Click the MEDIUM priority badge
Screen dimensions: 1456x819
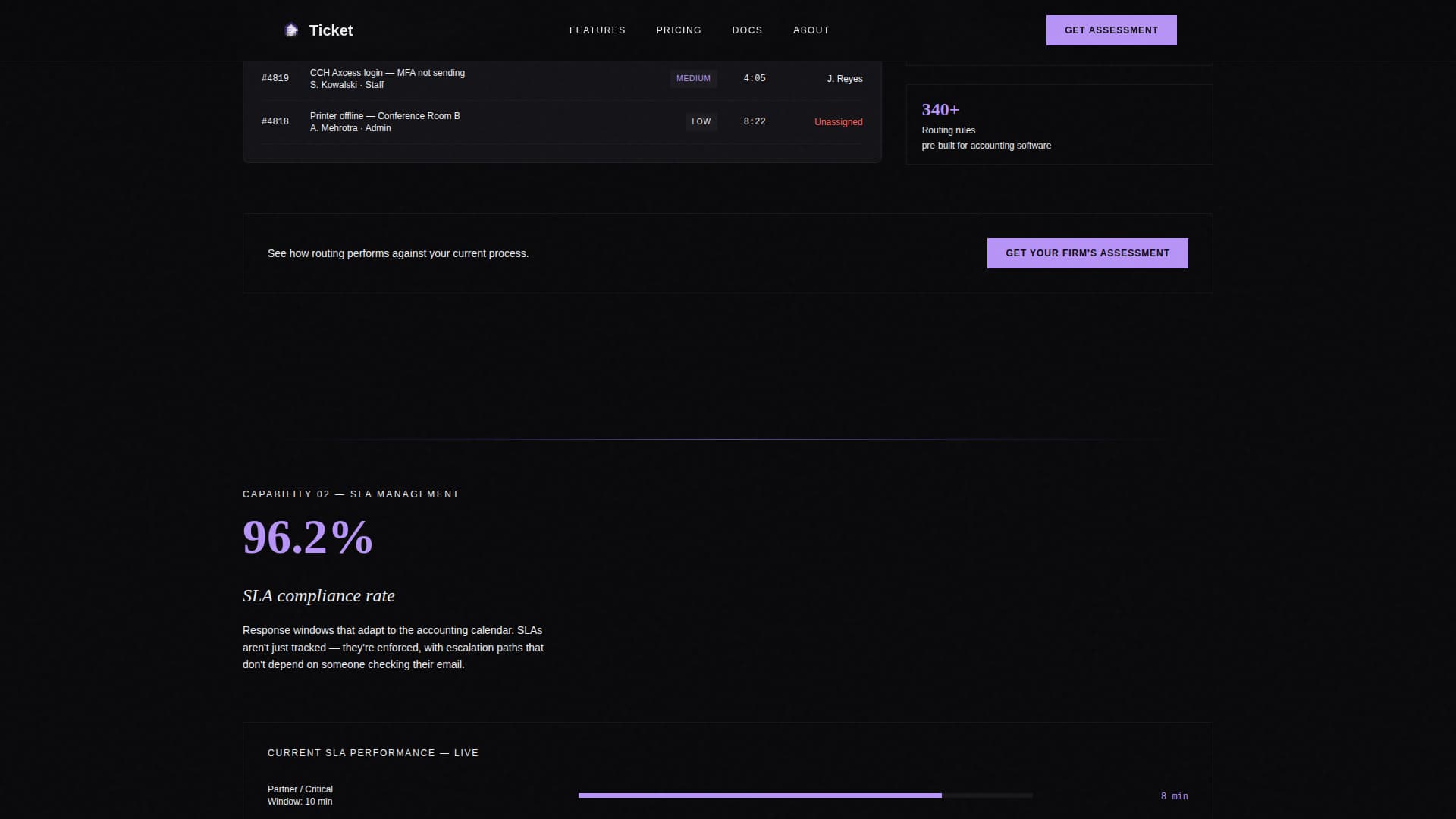pyautogui.click(x=693, y=78)
